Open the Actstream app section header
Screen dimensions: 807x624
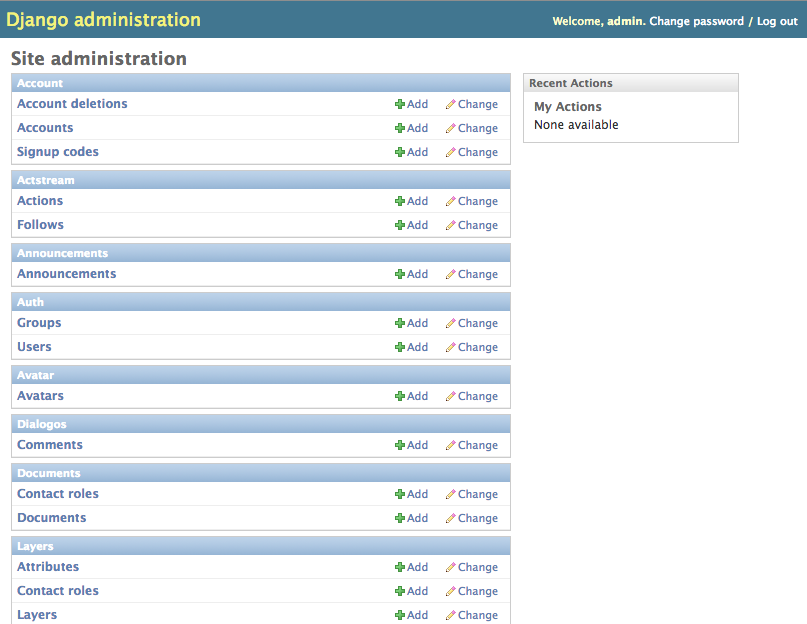pyautogui.click(x=46, y=180)
